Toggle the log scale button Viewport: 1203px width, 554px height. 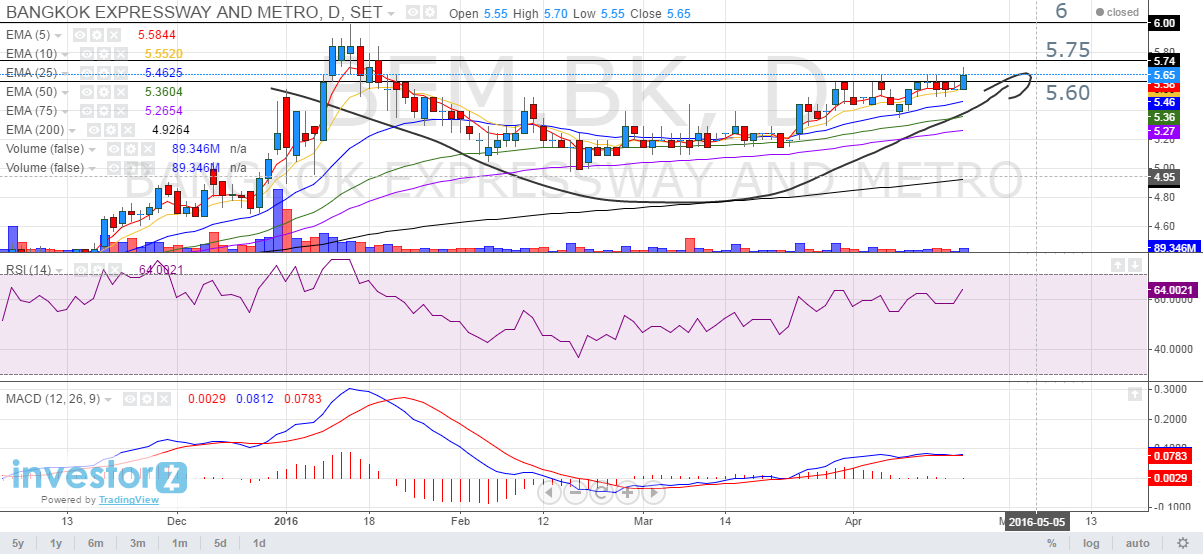1093,543
